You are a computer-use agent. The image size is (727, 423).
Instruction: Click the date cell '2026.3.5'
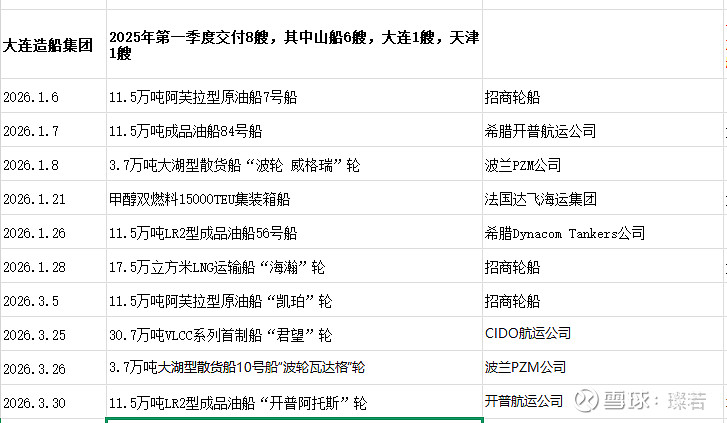click(x=53, y=300)
